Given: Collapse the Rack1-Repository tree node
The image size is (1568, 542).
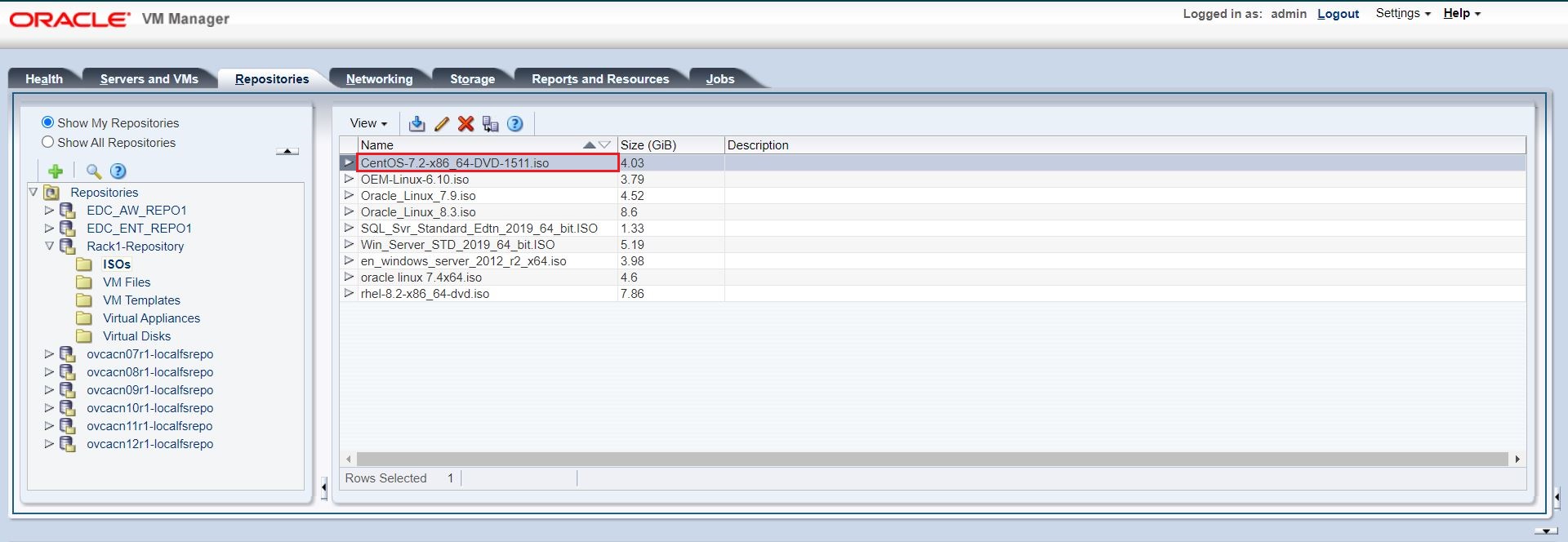Looking at the screenshot, I should pyautogui.click(x=49, y=247).
